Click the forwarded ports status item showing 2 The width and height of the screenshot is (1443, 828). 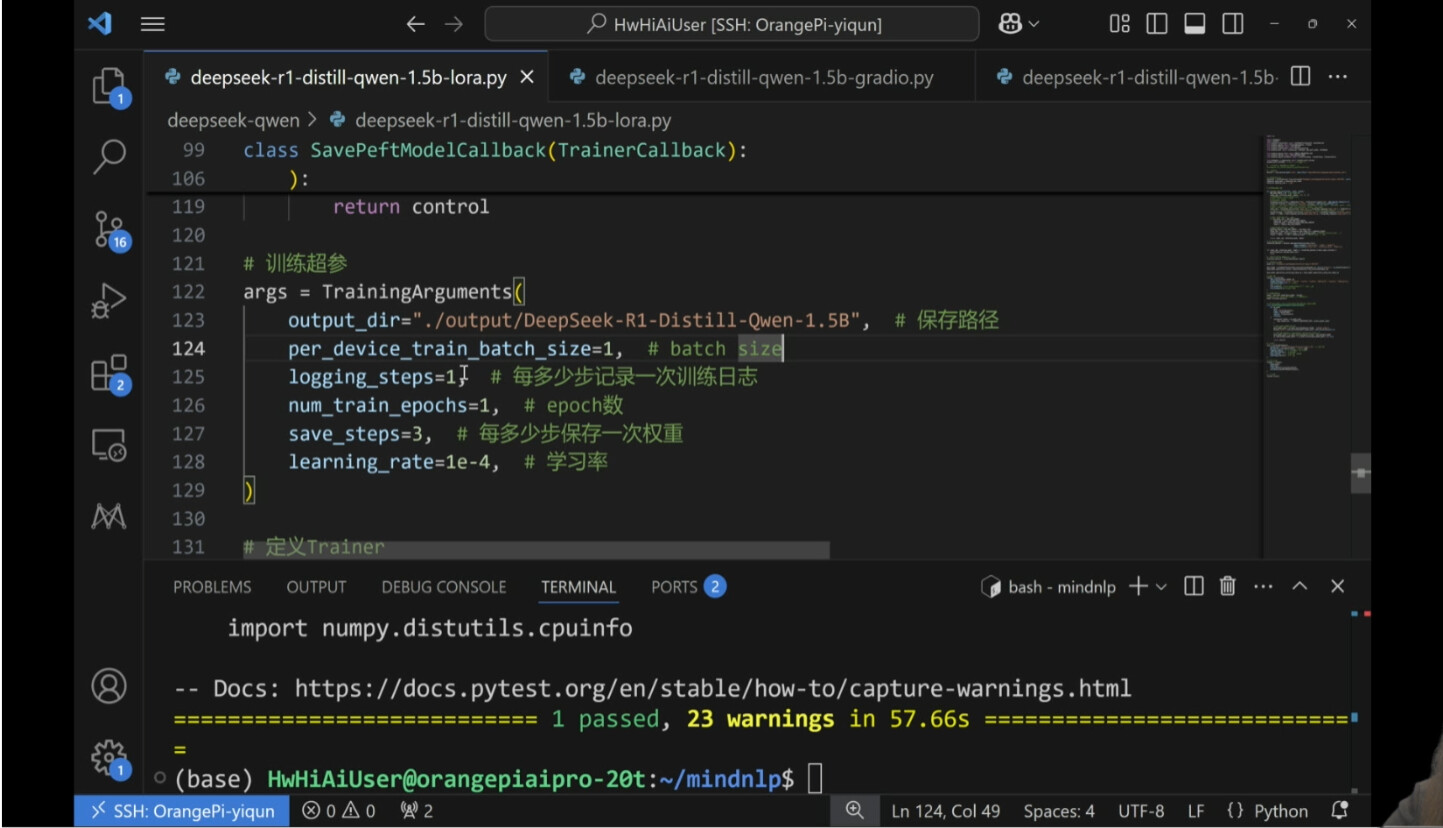click(417, 811)
